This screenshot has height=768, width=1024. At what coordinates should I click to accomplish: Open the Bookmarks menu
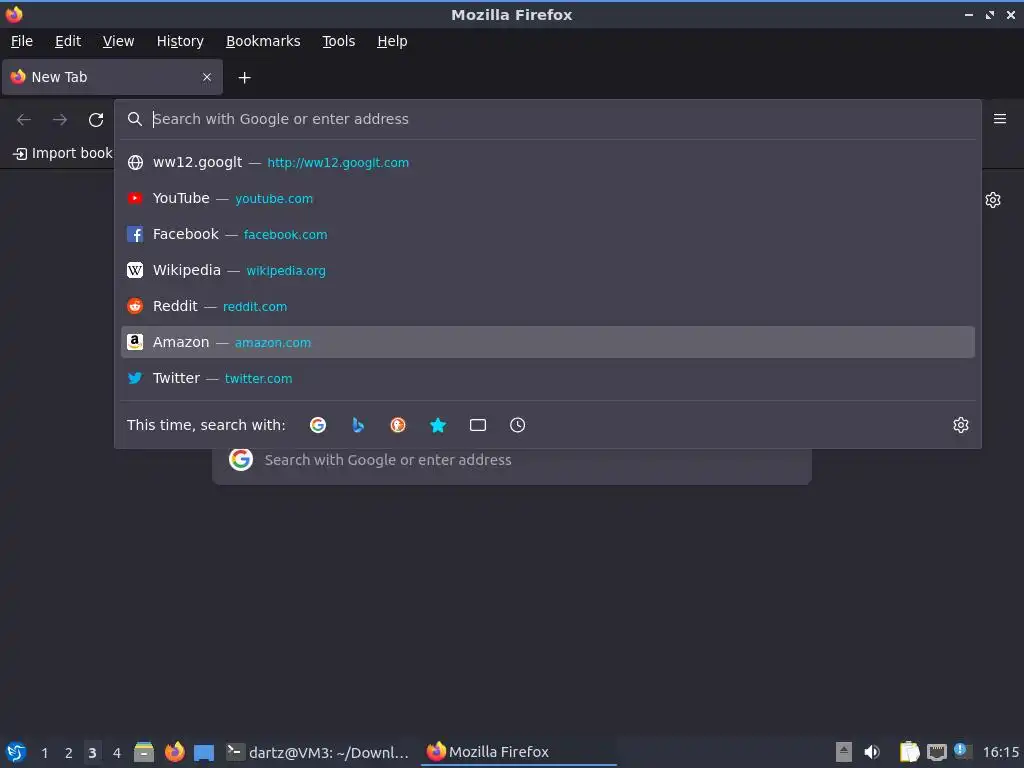click(263, 41)
